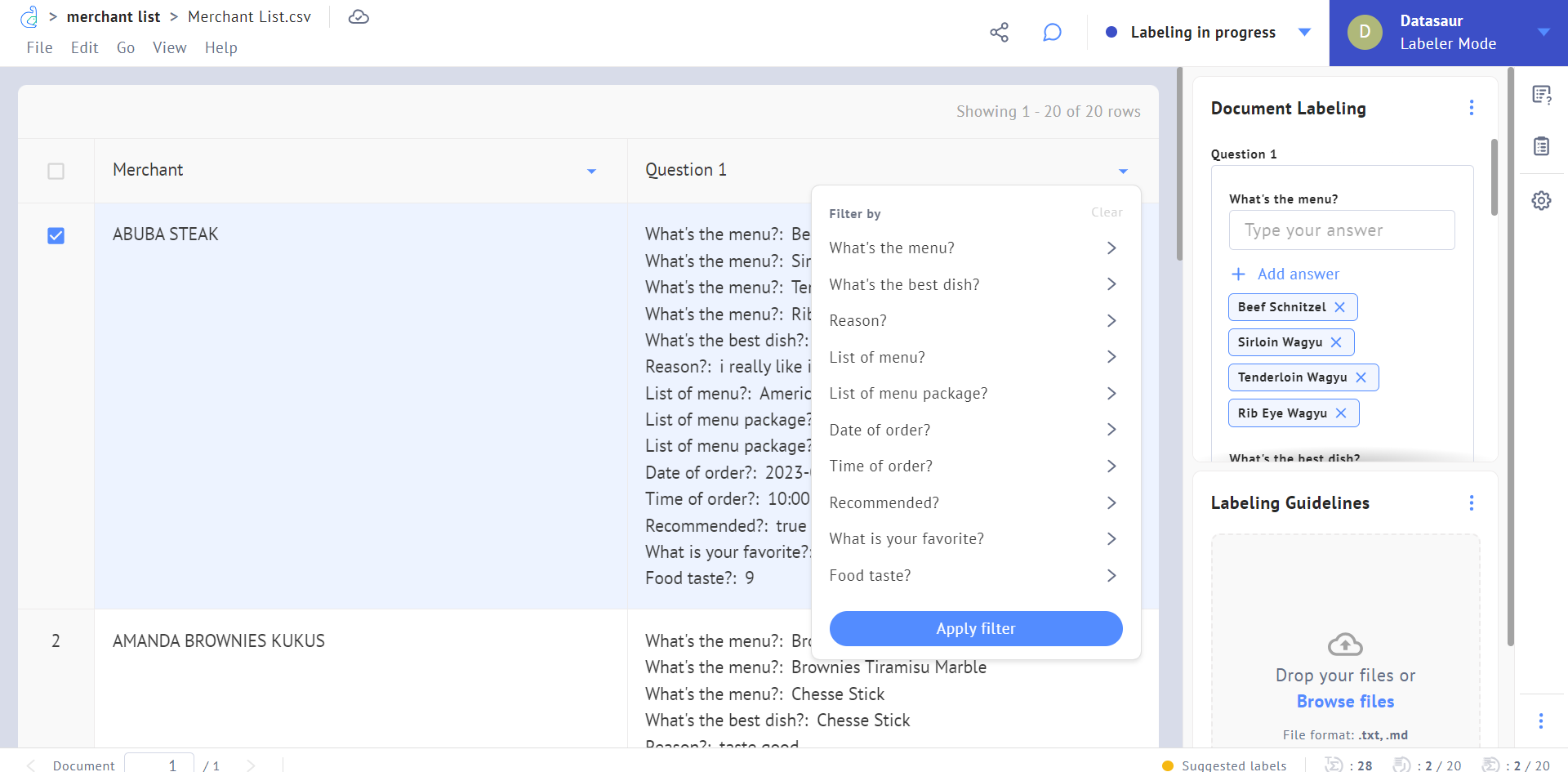Screen dimensions: 1568x772
Task: Click the Browse files link
Action: pyautogui.click(x=1345, y=702)
